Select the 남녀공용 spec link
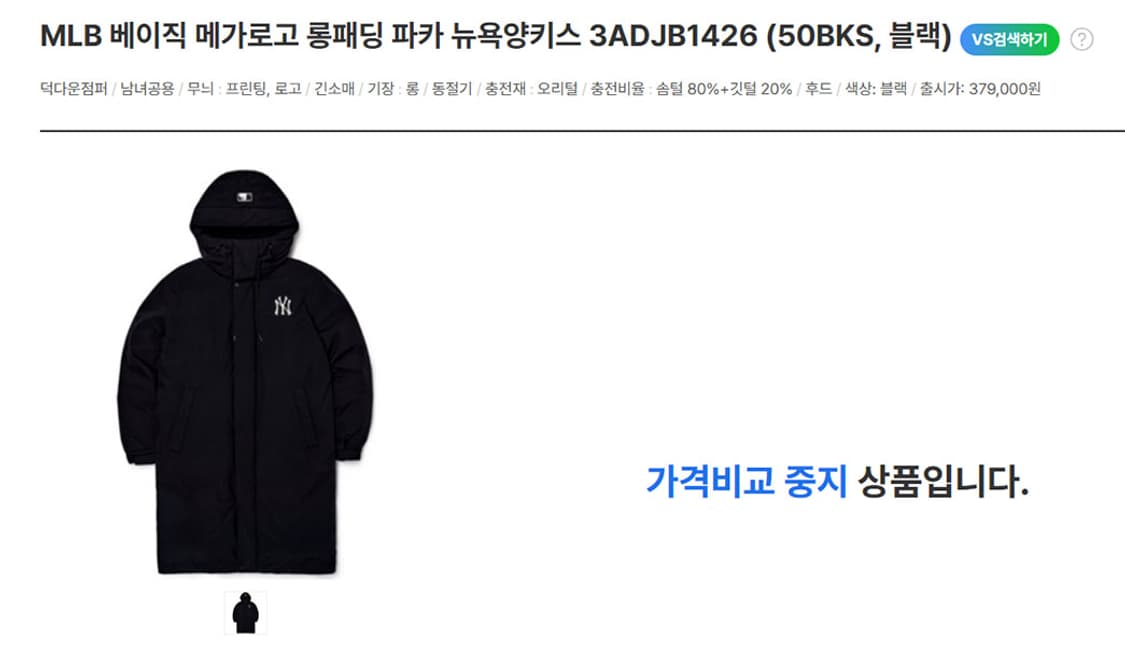Viewport: 1125px width, 646px height. (x=147, y=89)
